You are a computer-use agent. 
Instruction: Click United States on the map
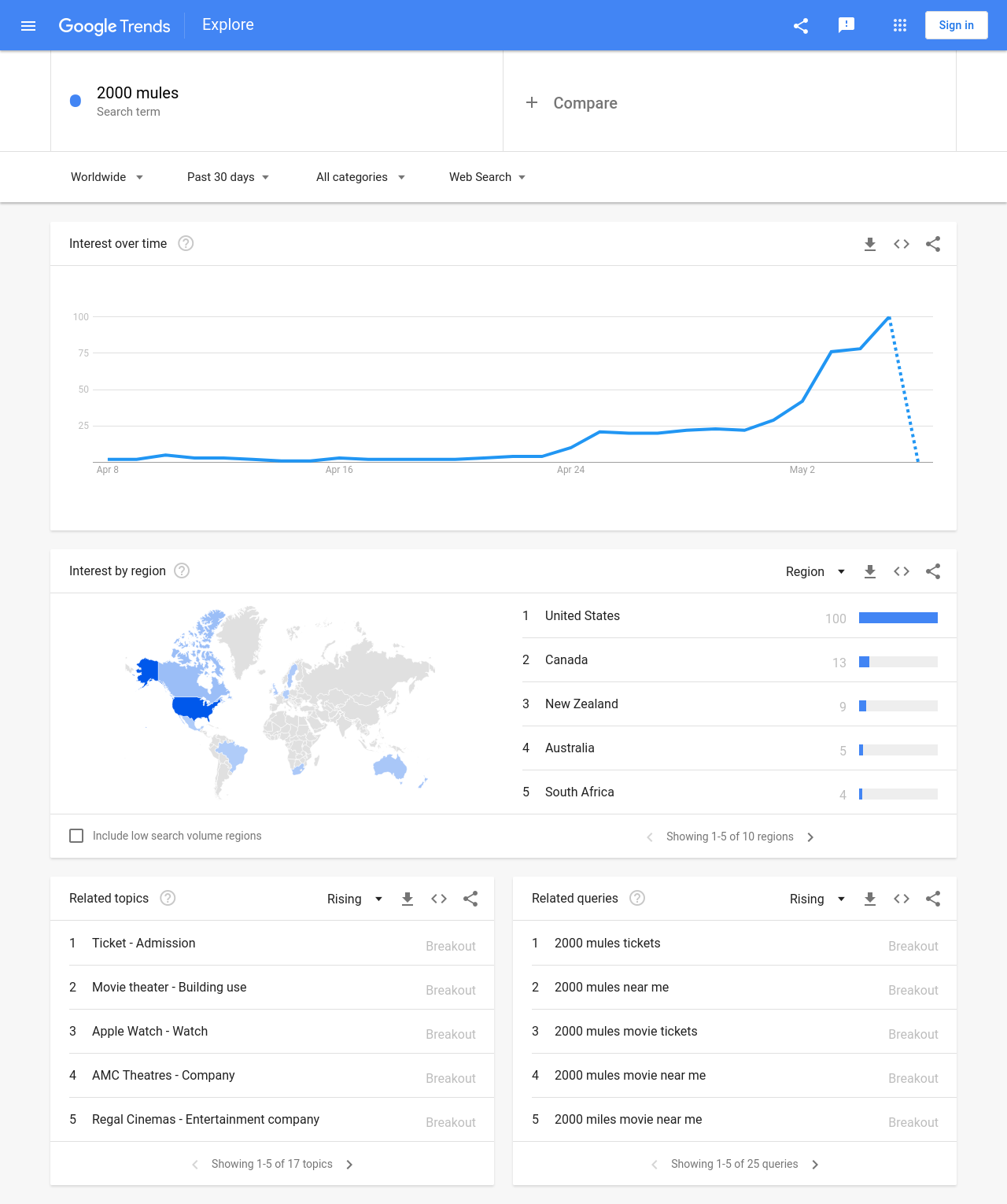(194, 707)
